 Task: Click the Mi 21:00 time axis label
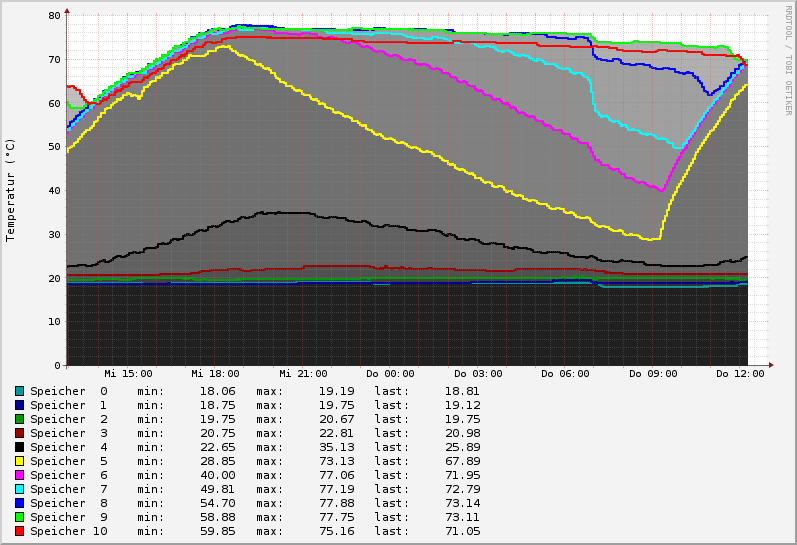tap(303, 374)
